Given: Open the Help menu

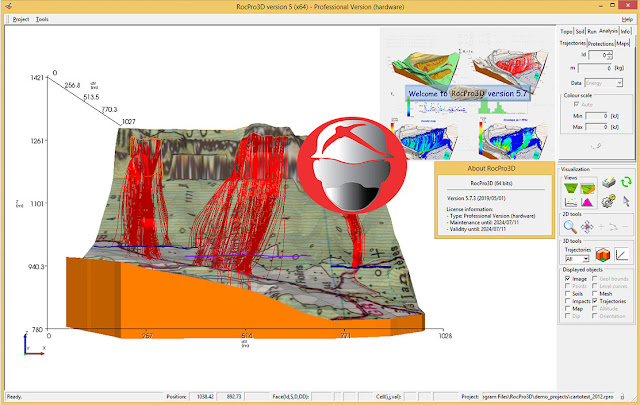Looking at the screenshot, I should click(x=627, y=19).
